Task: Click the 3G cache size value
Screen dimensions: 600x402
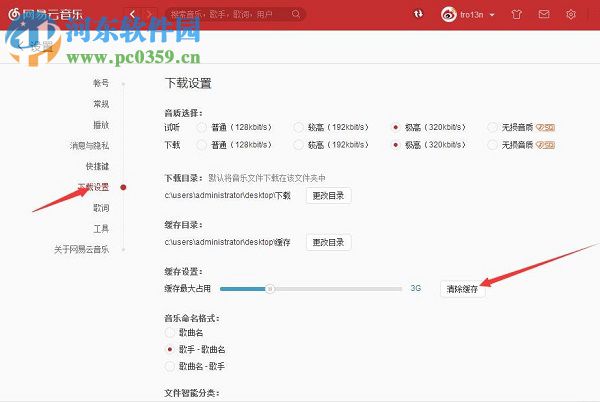Action: (x=416, y=288)
